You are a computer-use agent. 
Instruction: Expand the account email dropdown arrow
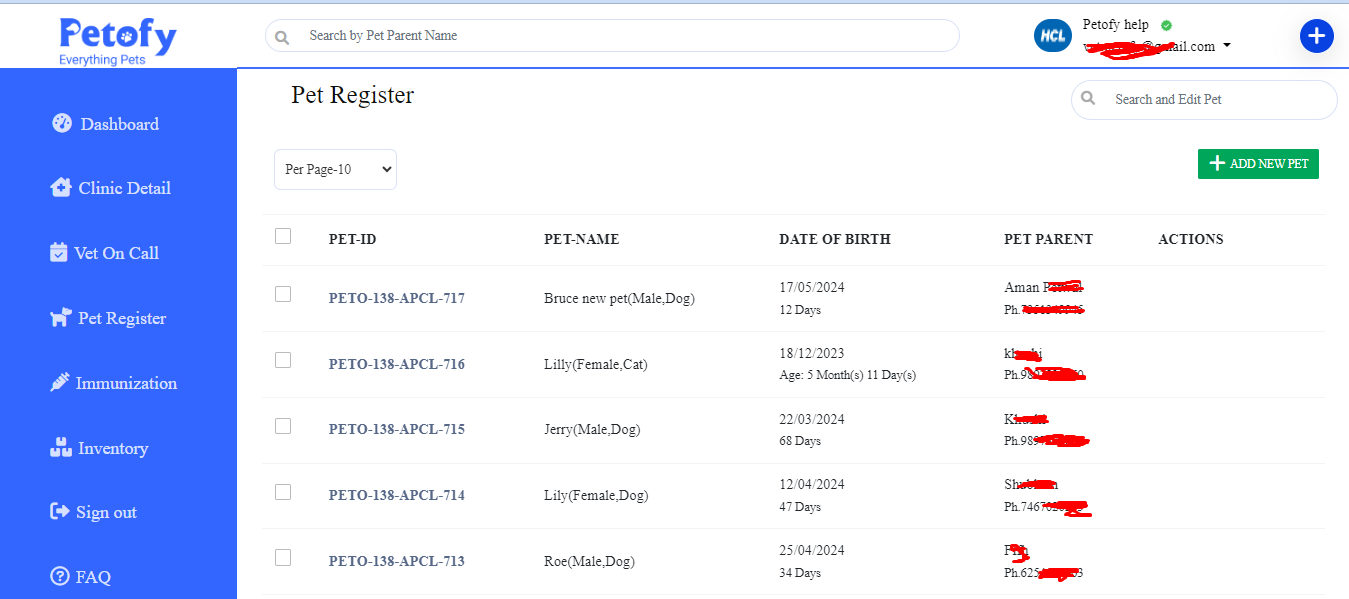tap(1227, 46)
